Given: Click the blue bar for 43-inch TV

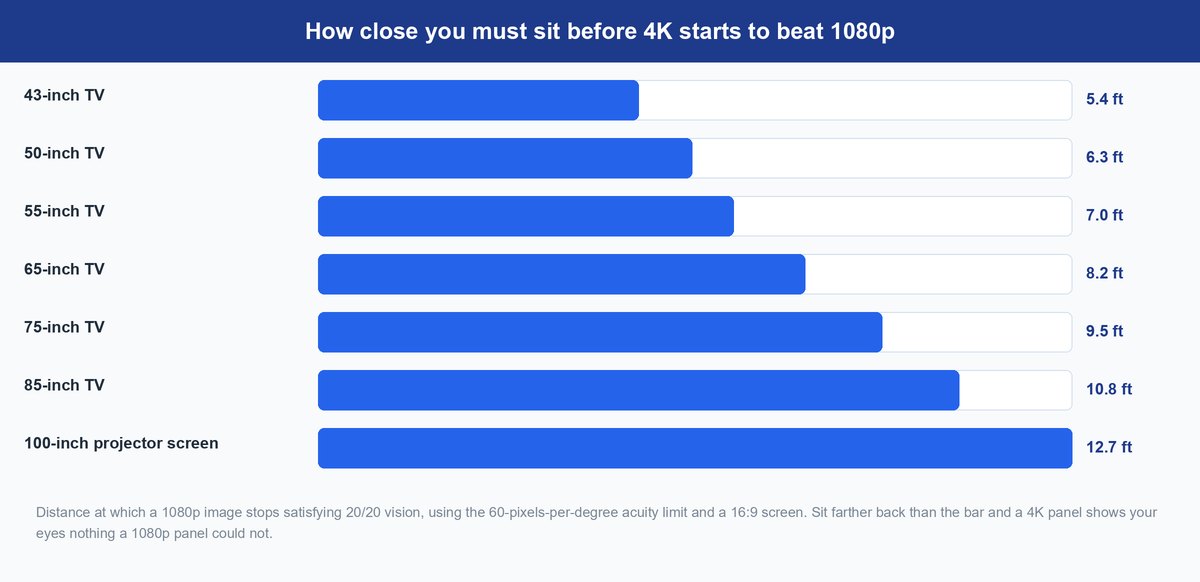Looking at the screenshot, I should [478, 100].
